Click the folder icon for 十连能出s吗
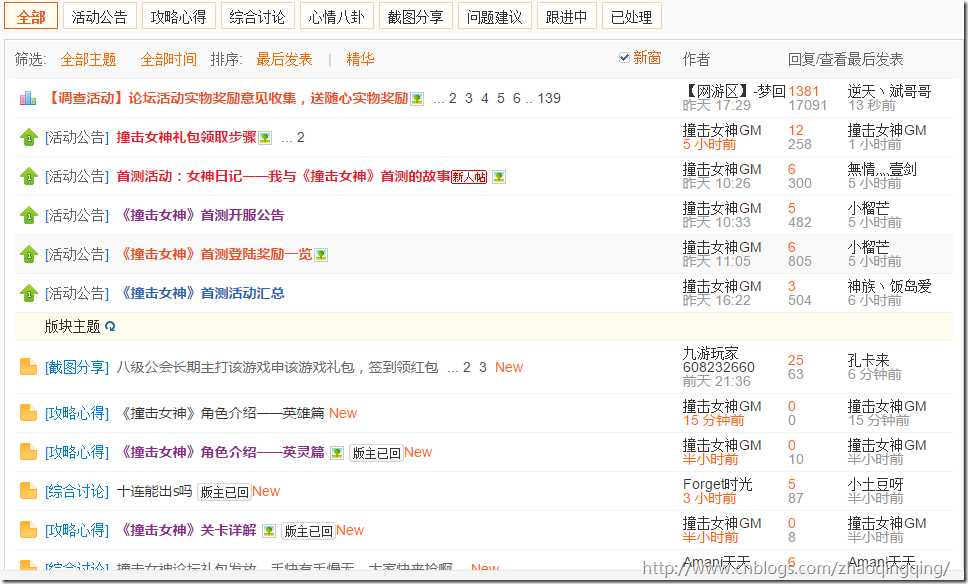Image resolution: width=968 pixels, height=584 pixels. click(x=28, y=491)
